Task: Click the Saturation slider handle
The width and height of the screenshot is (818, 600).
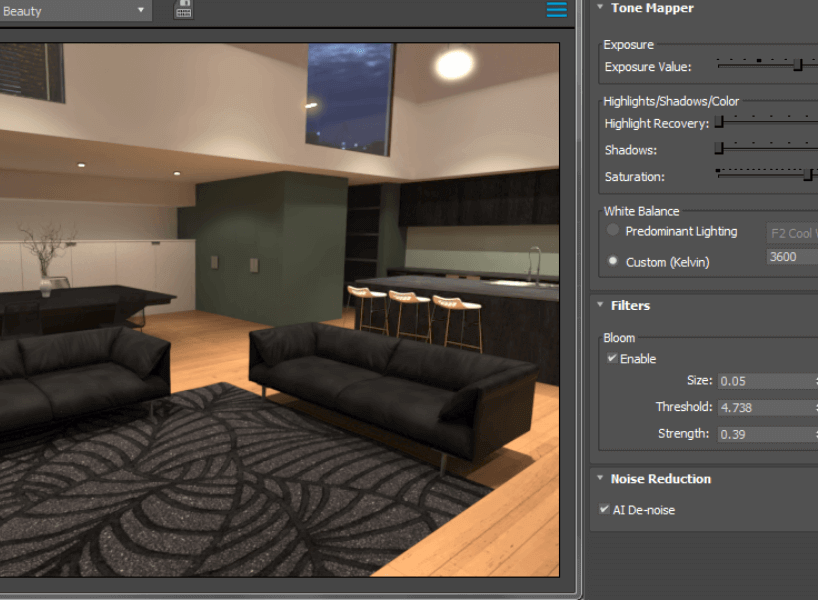Action: click(808, 175)
